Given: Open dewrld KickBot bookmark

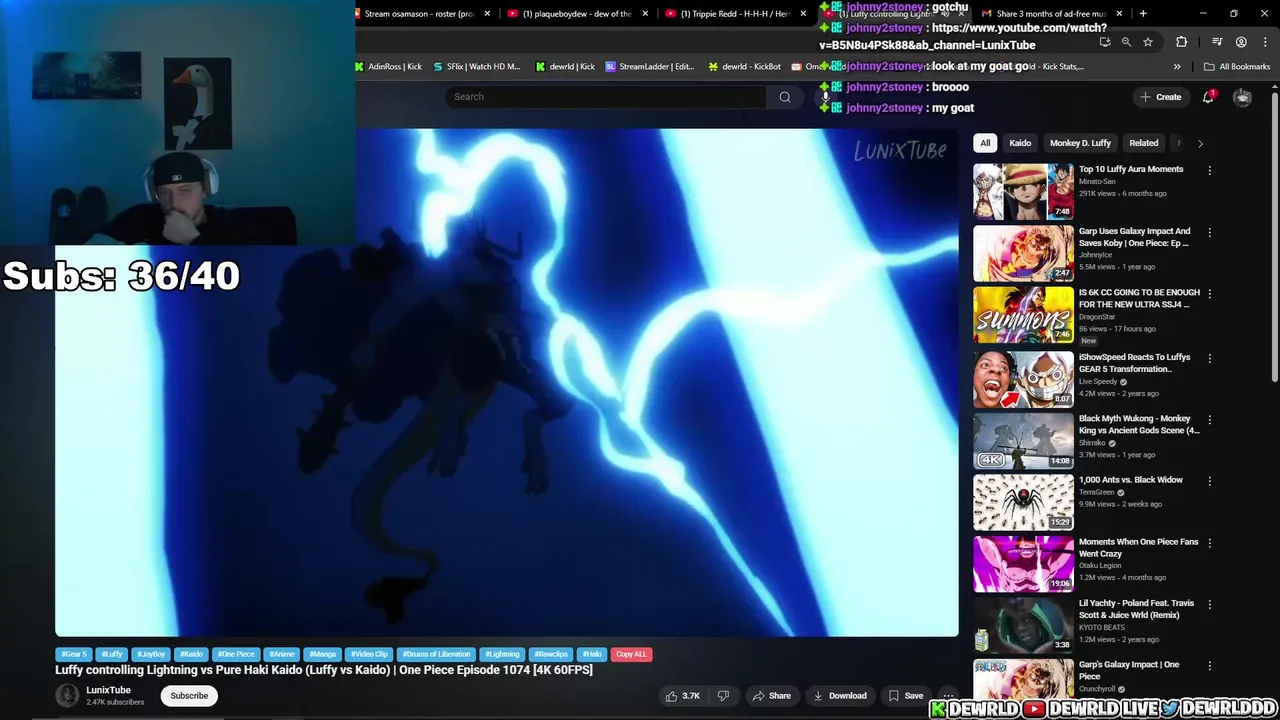Looking at the screenshot, I should (x=744, y=67).
